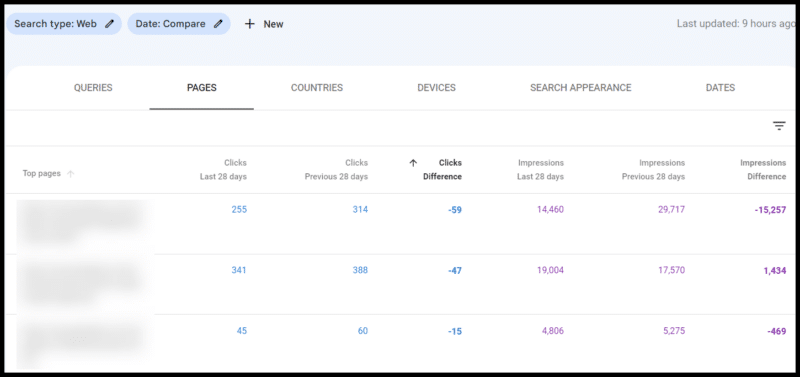Click the 14,460 impressions value
This screenshot has width=800, height=377.
tap(550, 209)
